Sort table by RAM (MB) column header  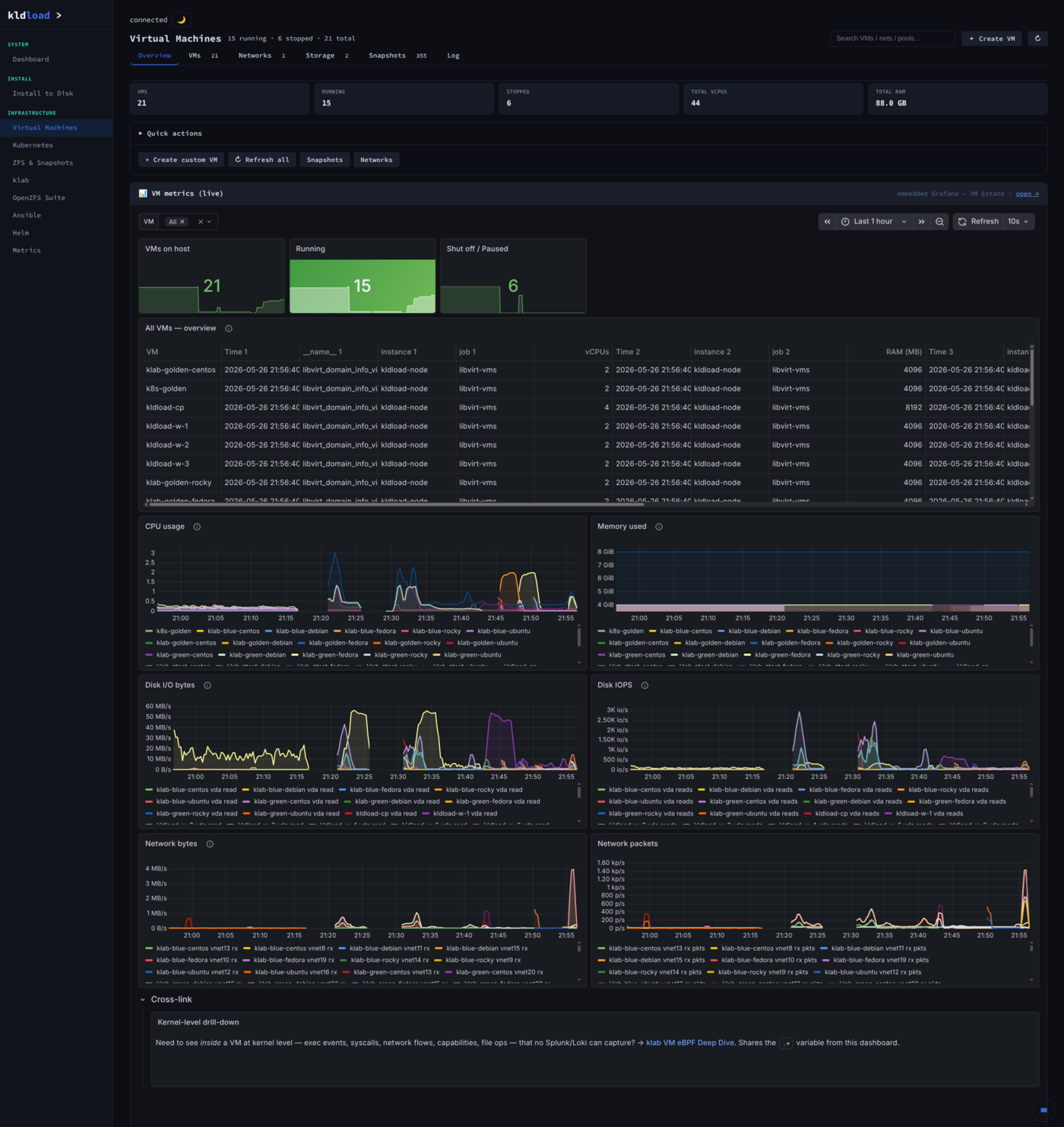point(904,352)
